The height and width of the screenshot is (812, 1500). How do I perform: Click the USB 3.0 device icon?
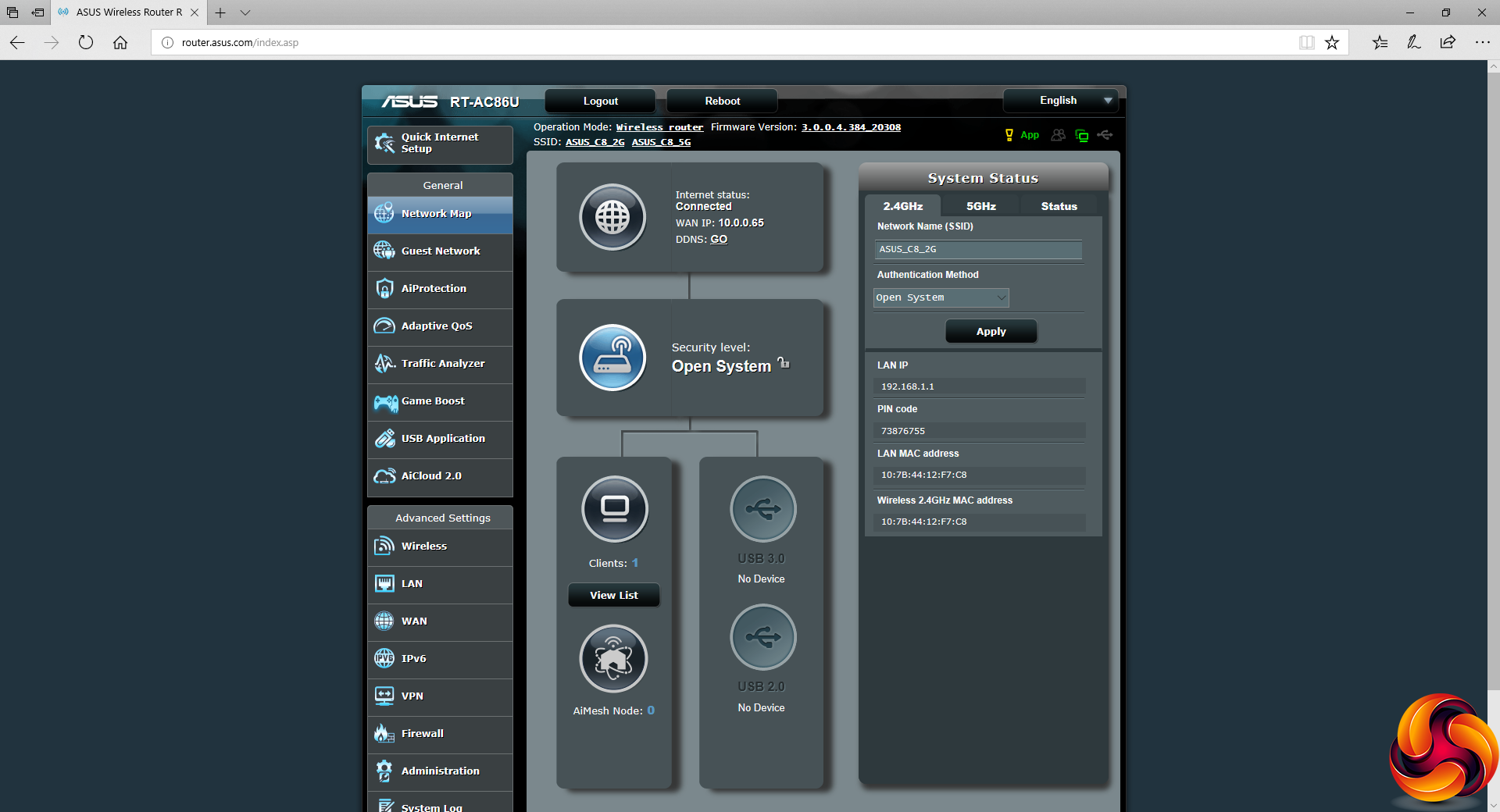[x=762, y=509]
